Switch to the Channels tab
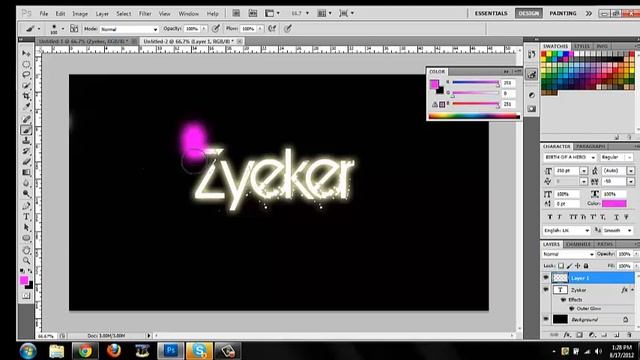 tap(578, 244)
